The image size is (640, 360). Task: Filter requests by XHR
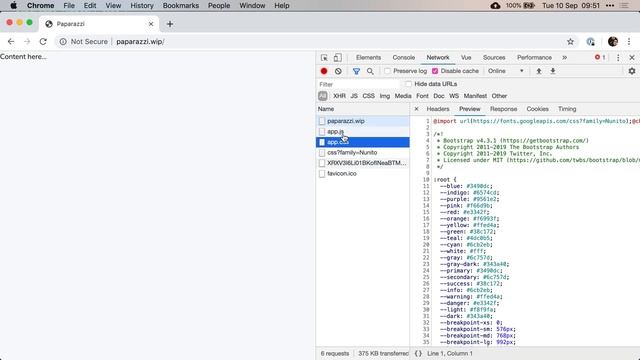(x=339, y=96)
